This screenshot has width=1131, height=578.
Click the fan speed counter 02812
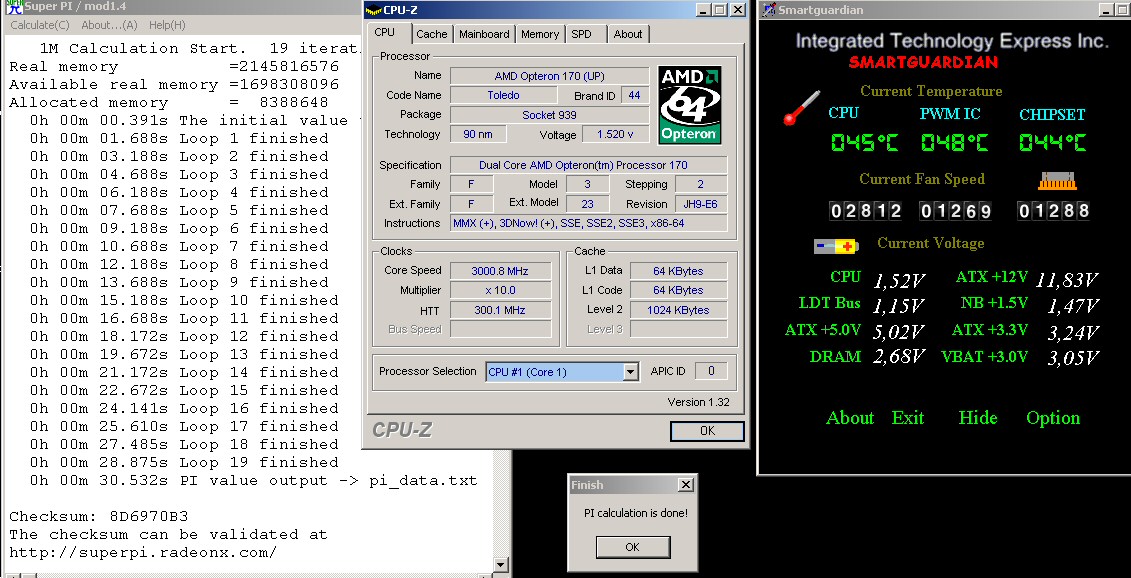[x=866, y=211]
